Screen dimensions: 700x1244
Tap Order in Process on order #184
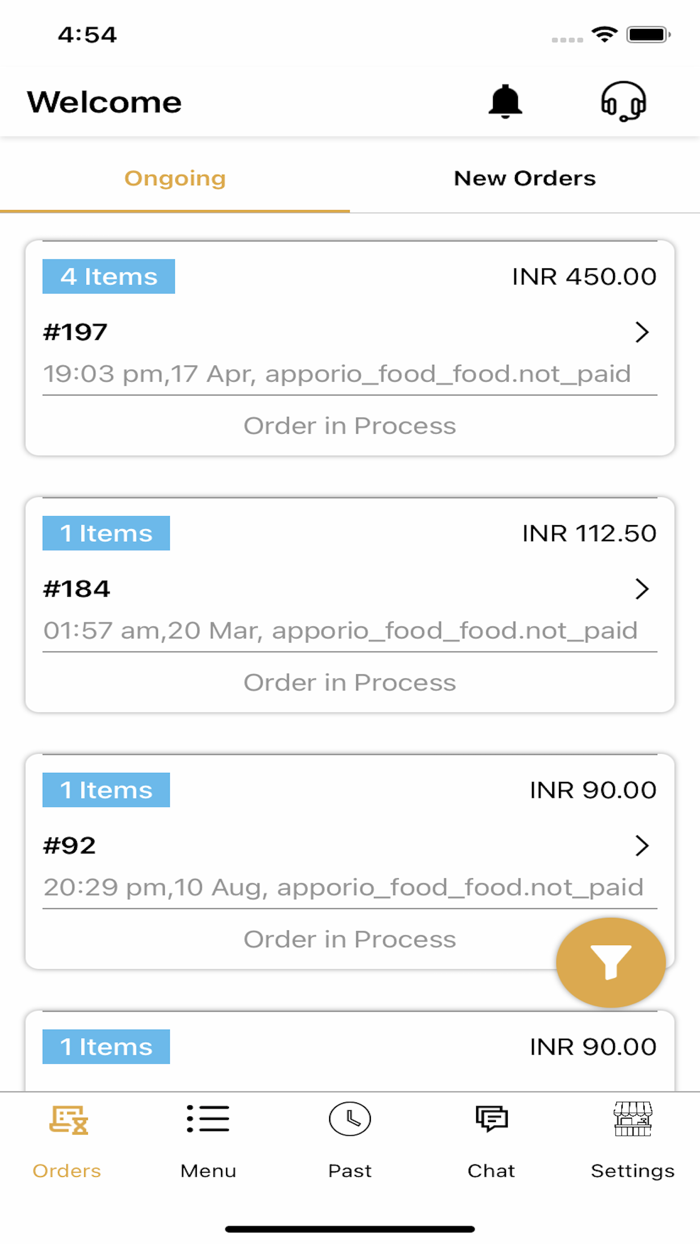coord(350,683)
